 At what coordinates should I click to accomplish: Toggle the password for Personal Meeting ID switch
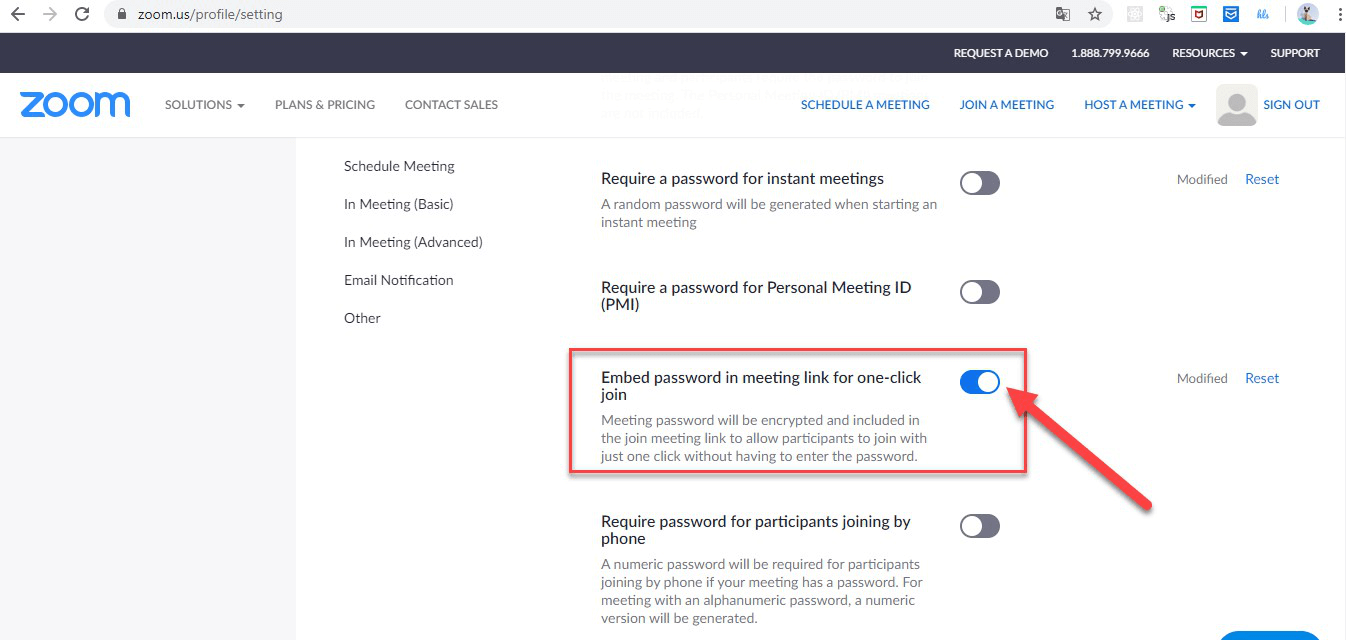[x=979, y=292]
